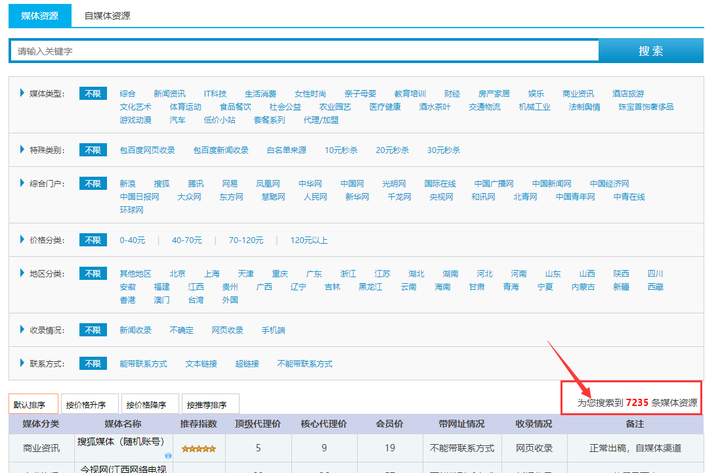Image resolution: width=720 pixels, height=473 pixels.
Task: Select the 医疗健康 media type
Action: coord(385,107)
